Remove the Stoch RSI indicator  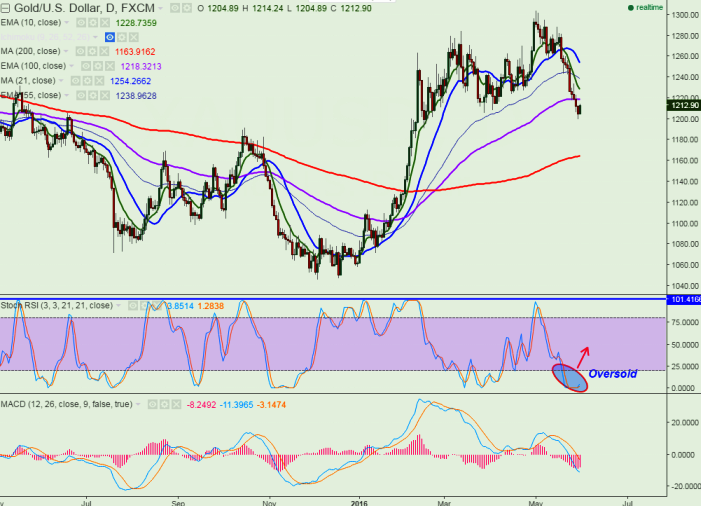click(156, 306)
